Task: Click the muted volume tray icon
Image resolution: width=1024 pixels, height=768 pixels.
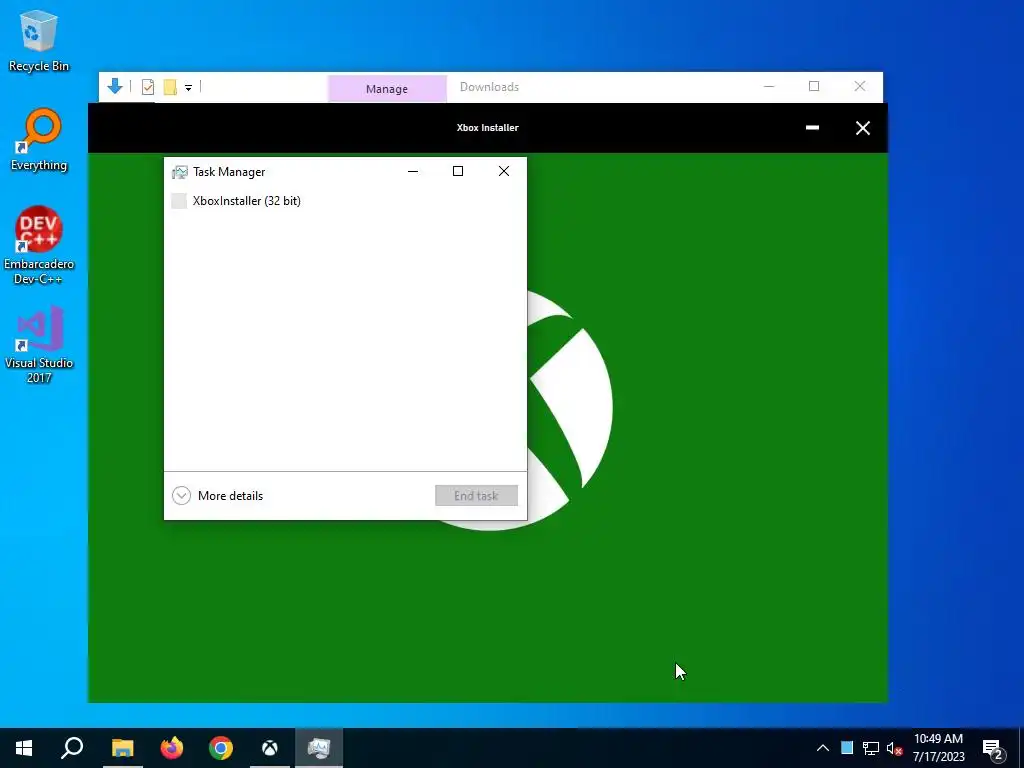Action: [x=894, y=748]
